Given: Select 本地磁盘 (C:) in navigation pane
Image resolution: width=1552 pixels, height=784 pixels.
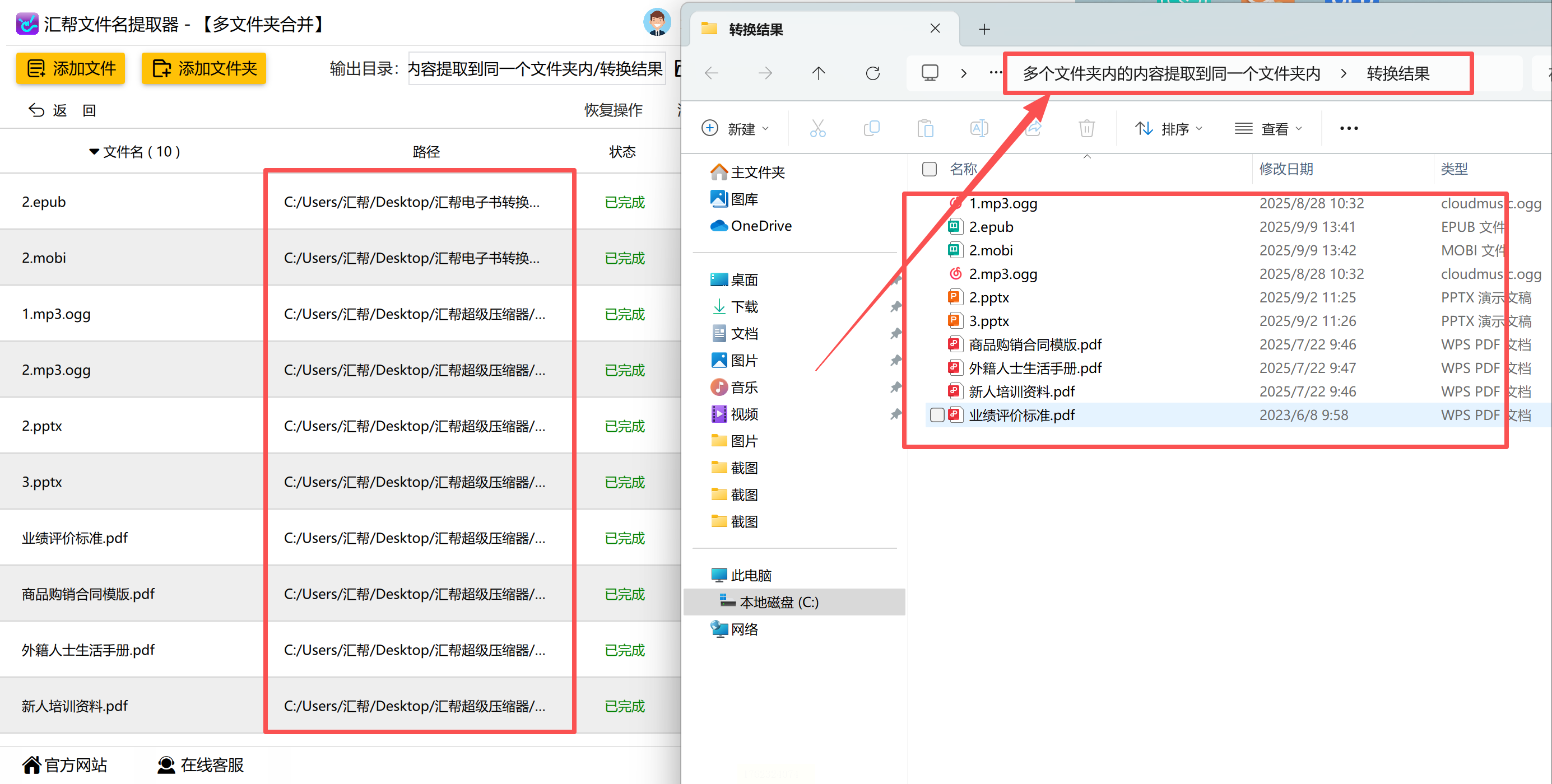Looking at the screenshot, I should pos(778,602).
